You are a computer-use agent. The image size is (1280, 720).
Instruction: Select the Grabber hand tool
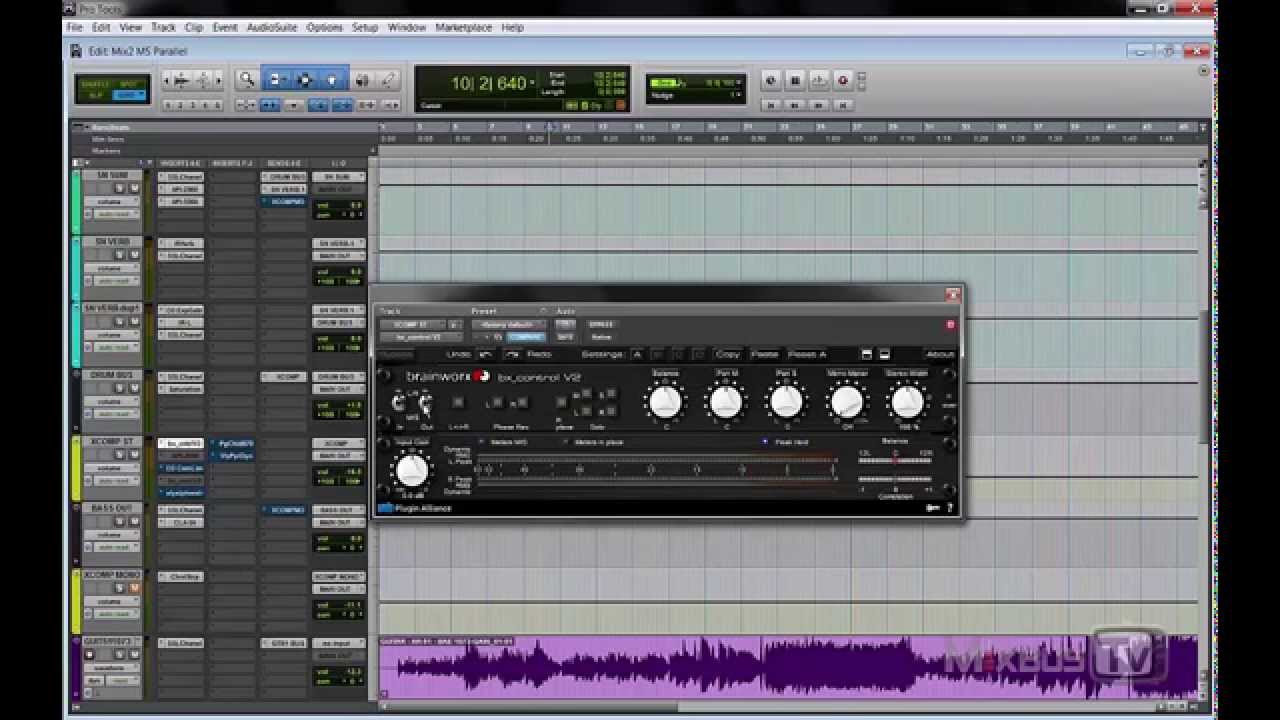(x=333, y=80)
